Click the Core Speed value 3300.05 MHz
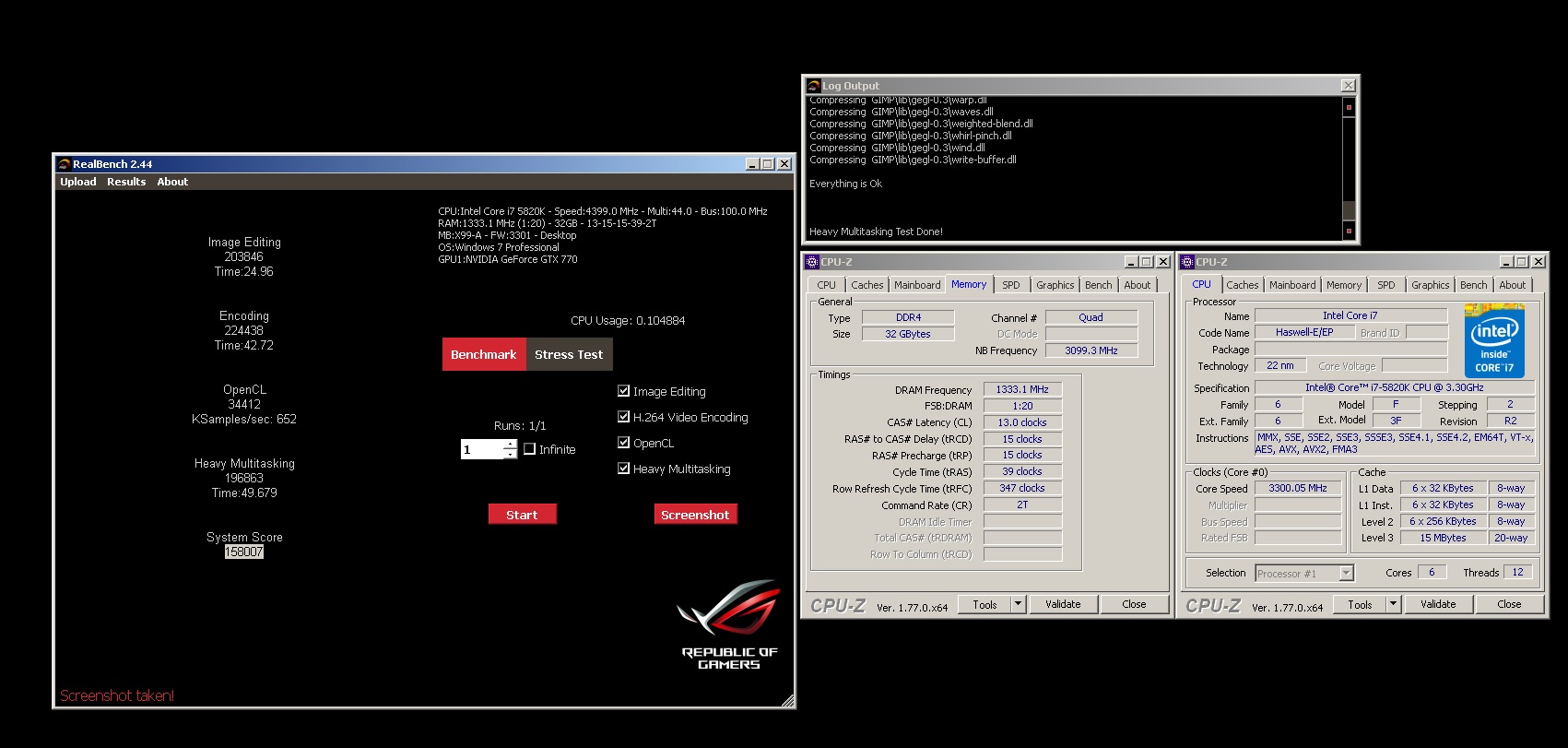This screenshot has width=1568, height=748. coord(1298,488)
